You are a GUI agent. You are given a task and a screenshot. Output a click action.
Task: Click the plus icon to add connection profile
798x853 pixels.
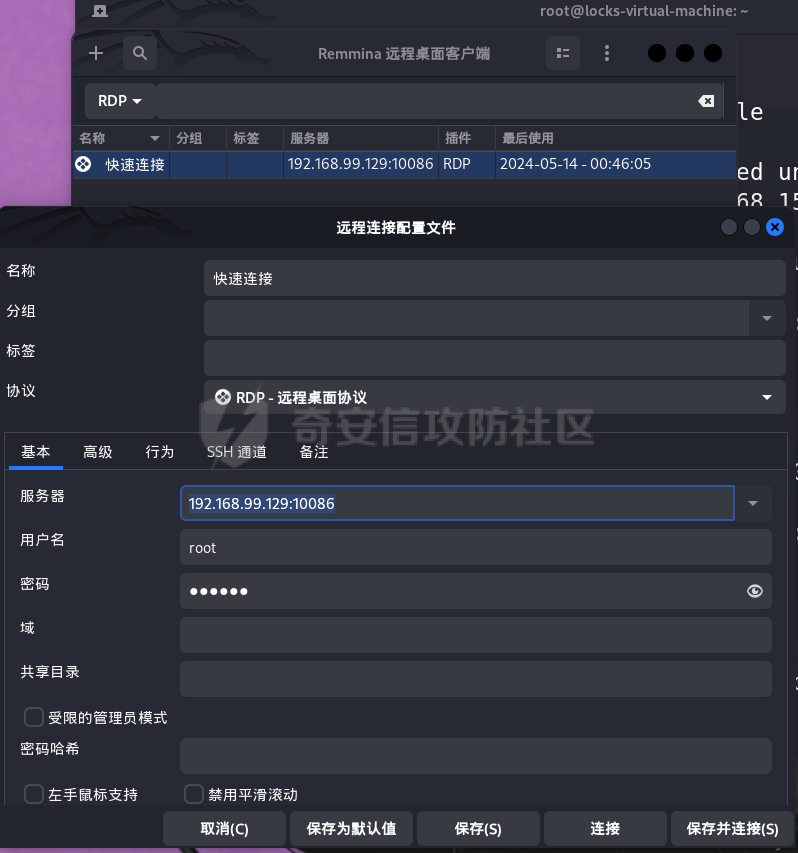[96, 53]
